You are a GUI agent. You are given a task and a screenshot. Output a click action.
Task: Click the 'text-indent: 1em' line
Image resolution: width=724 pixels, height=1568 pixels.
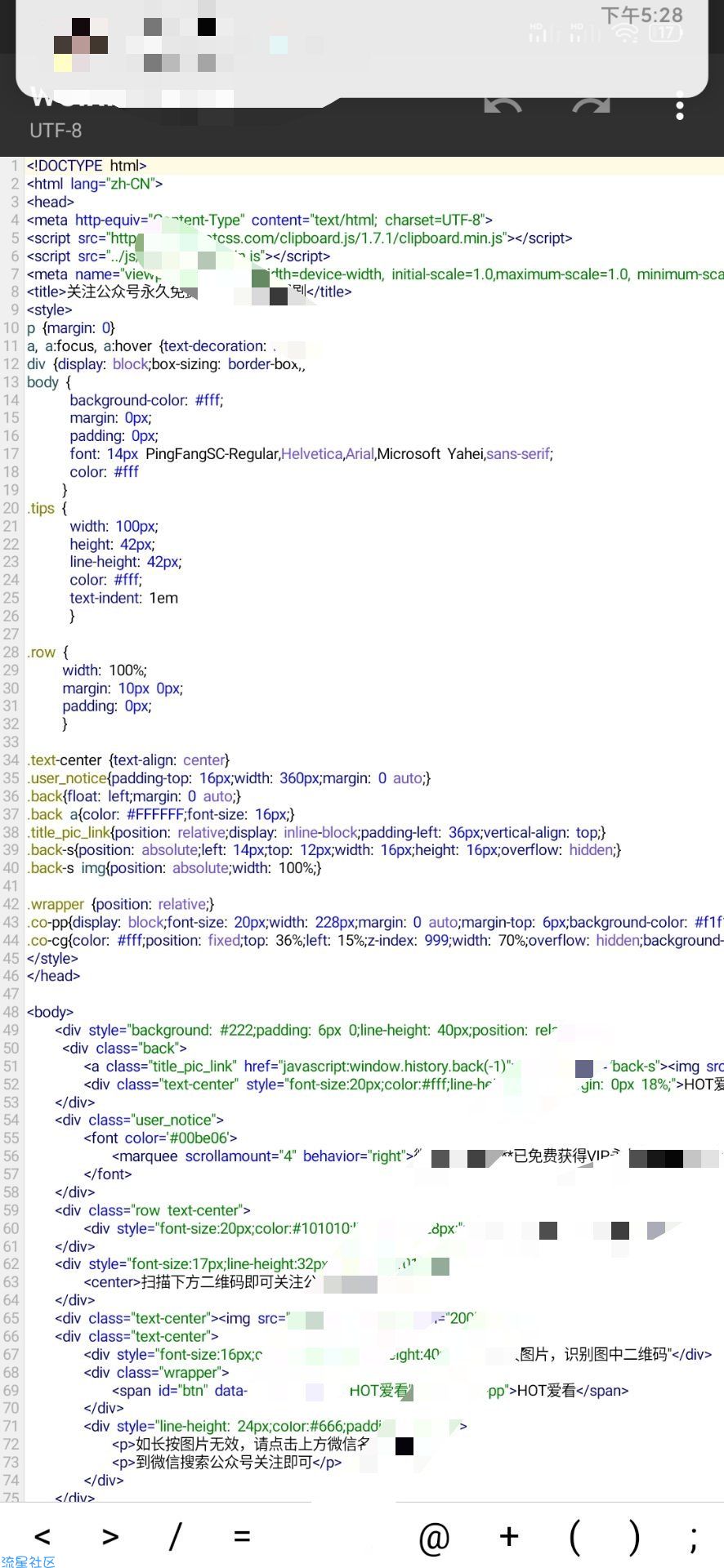click(x=123, y=598)
